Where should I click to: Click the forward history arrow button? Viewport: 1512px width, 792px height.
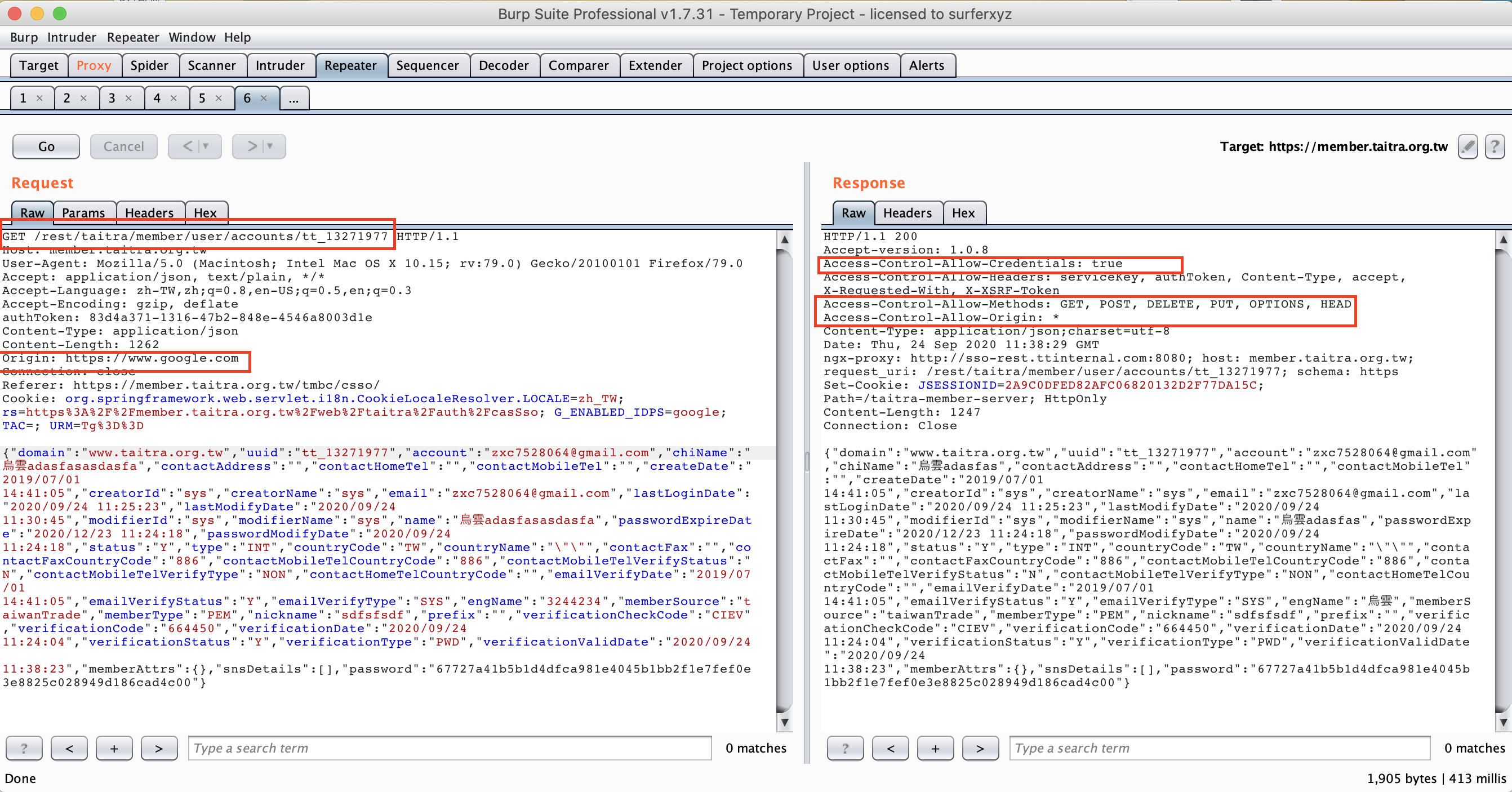[252, 146]
